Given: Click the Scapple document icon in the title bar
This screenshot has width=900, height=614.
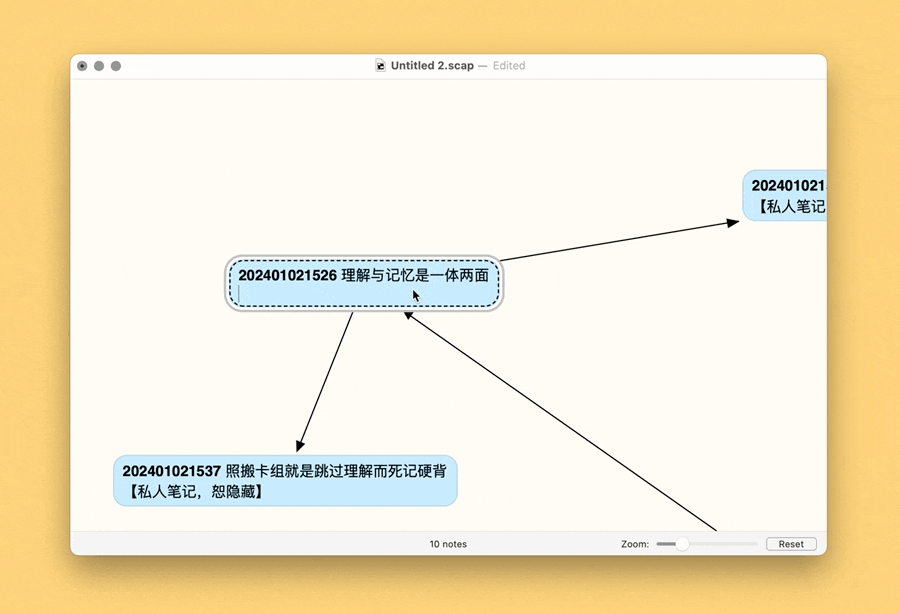Looking at the screenshot, I should point(382,66).
